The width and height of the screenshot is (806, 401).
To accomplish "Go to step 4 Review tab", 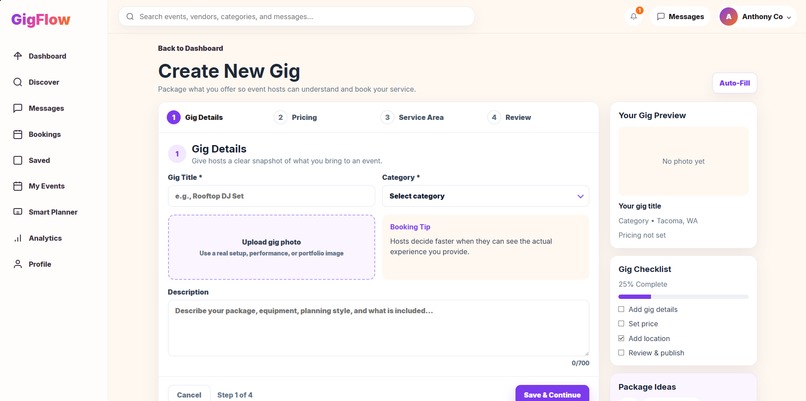I will [509, 117].
